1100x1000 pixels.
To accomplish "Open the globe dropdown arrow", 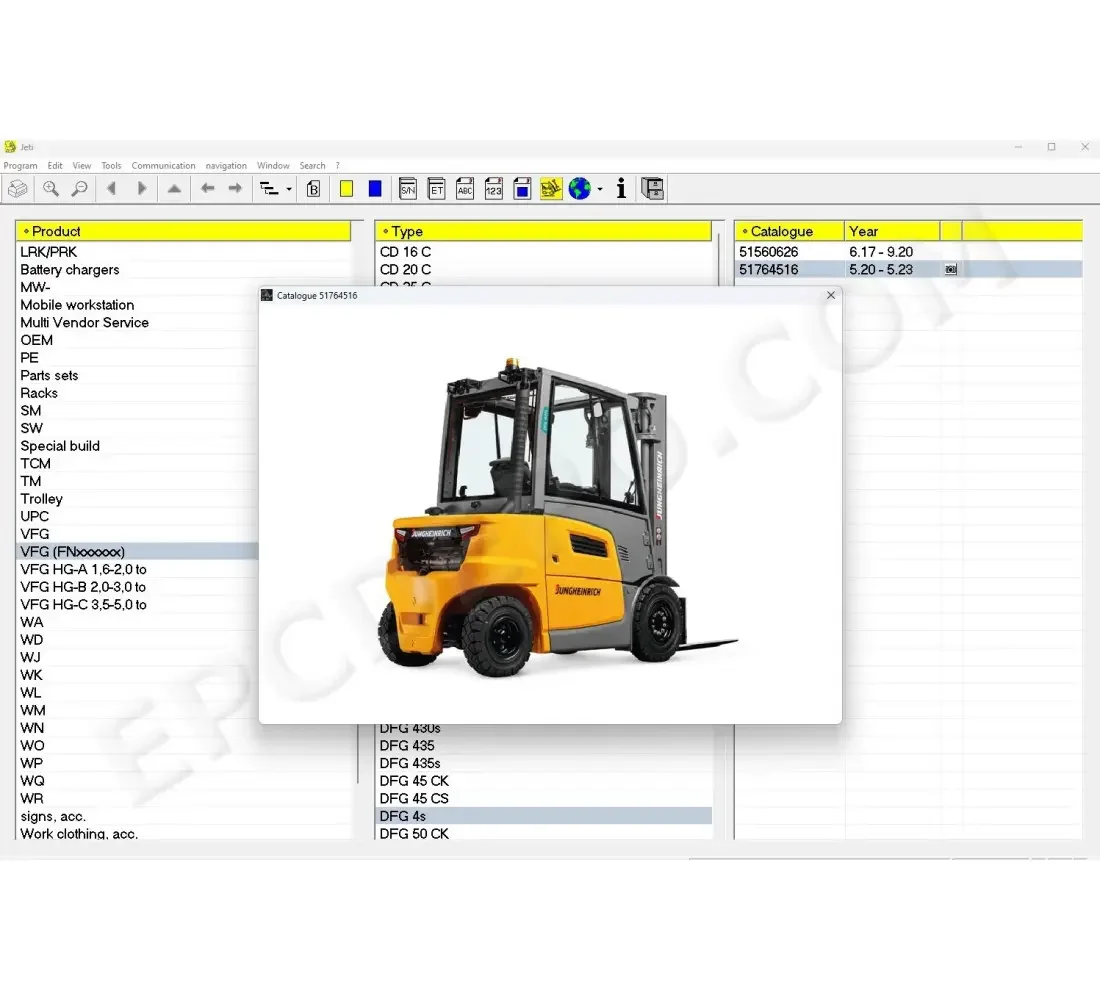I will tap(600, 189).
